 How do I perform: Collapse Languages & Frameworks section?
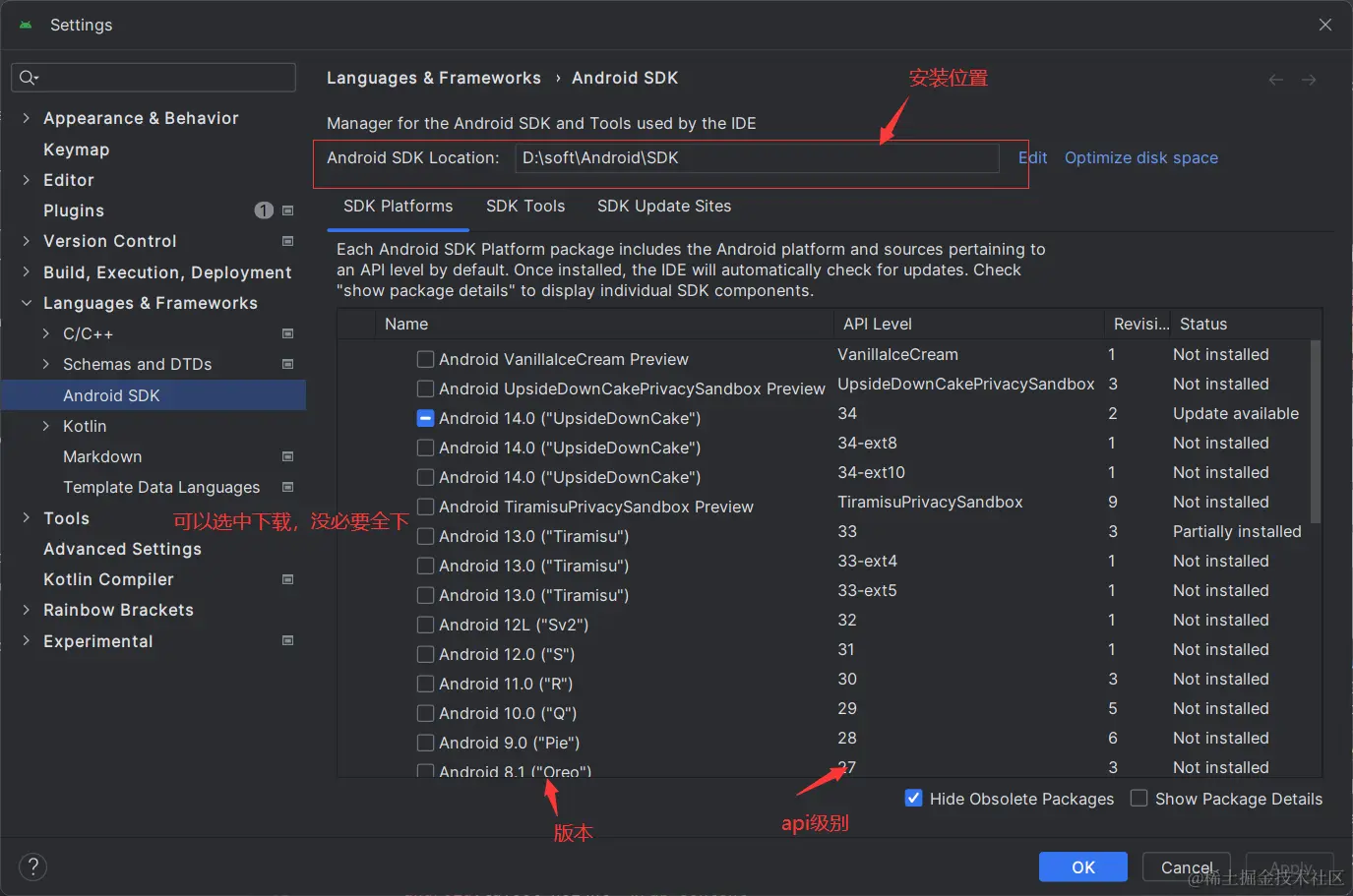[x=27, y=303]
